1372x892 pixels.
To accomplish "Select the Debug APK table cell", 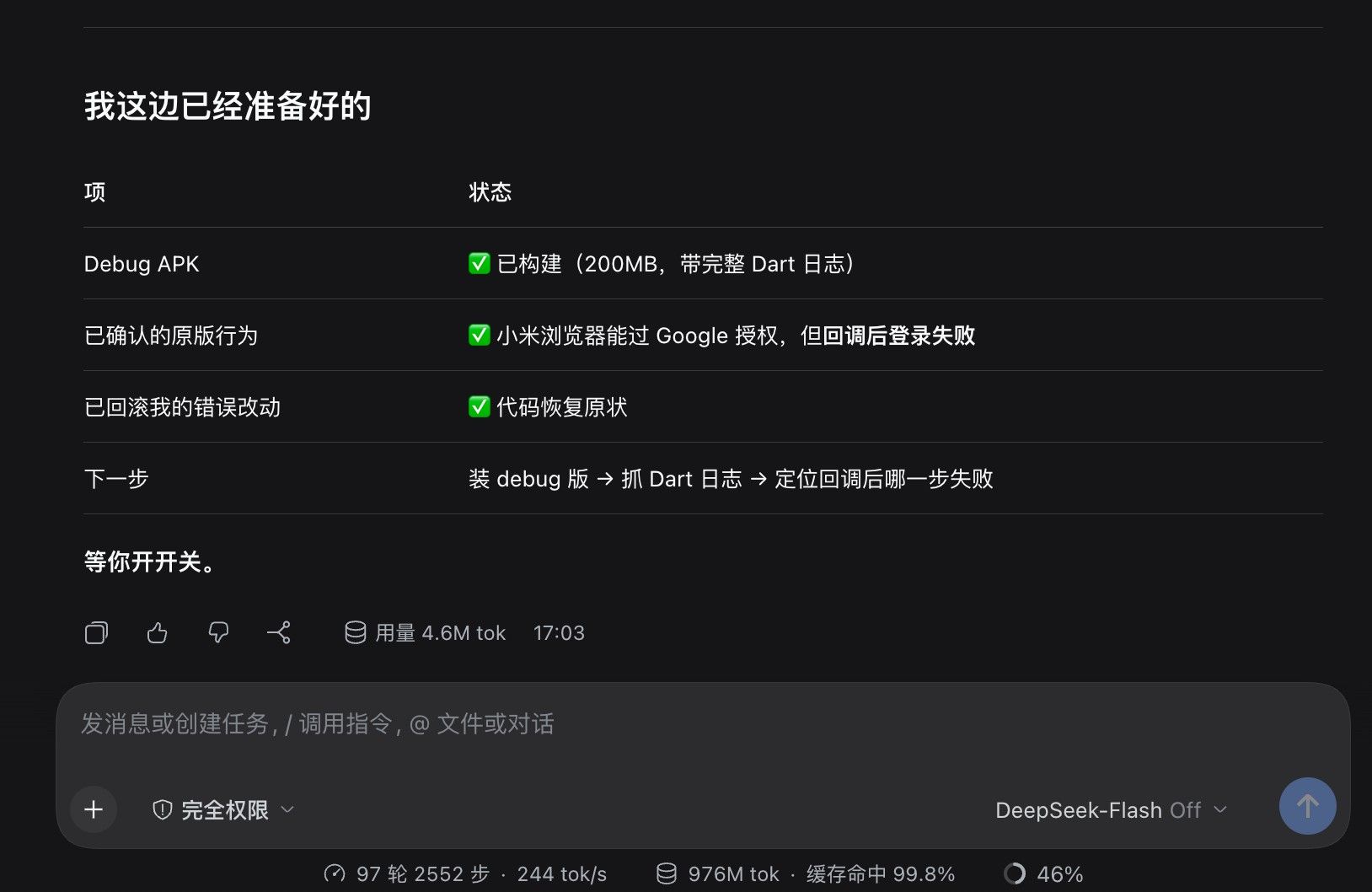I will click(142, 264).
